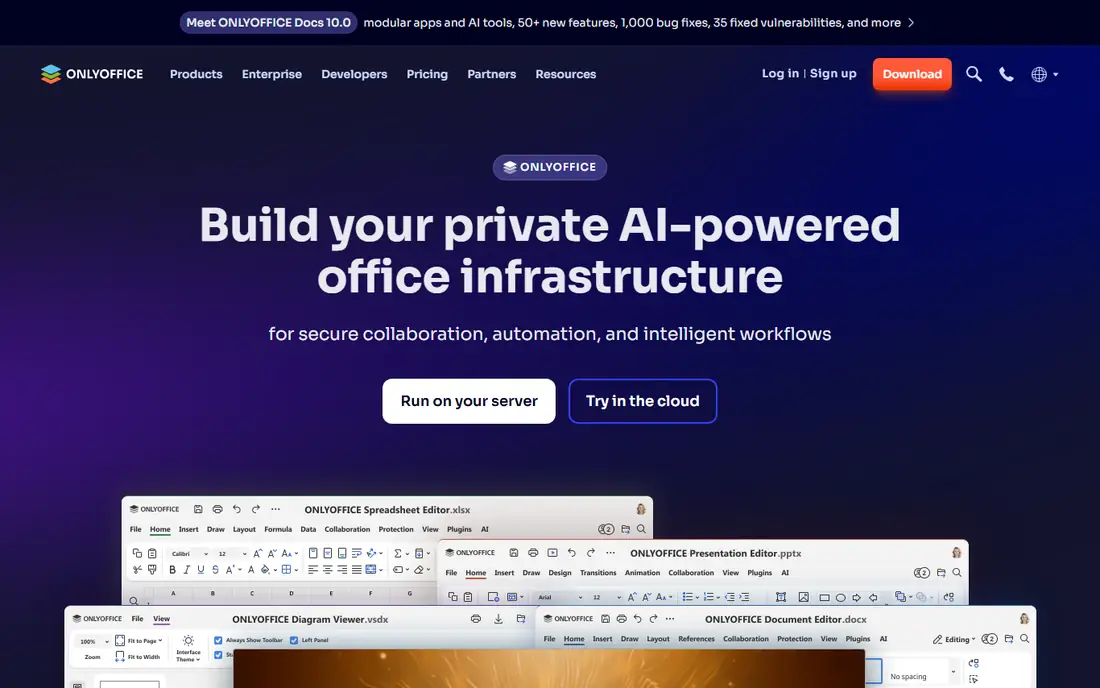This screenshot has width=1100, height=688.
Task: Open 100% zoom dropdown in Diagram Viewer
Action: point(93,642)
